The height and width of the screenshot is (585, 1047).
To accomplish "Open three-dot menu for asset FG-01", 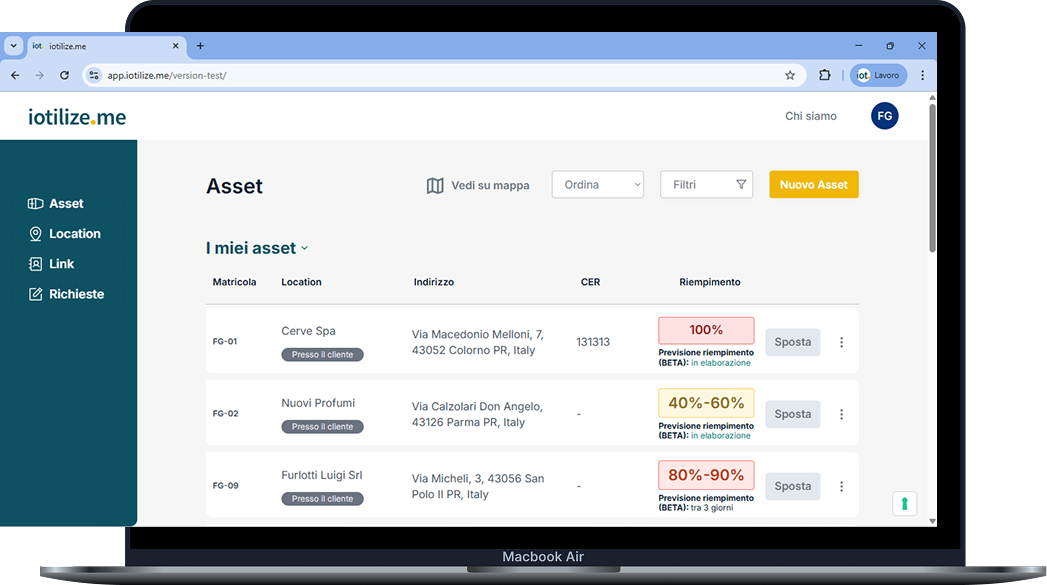I will click(841, 342).
